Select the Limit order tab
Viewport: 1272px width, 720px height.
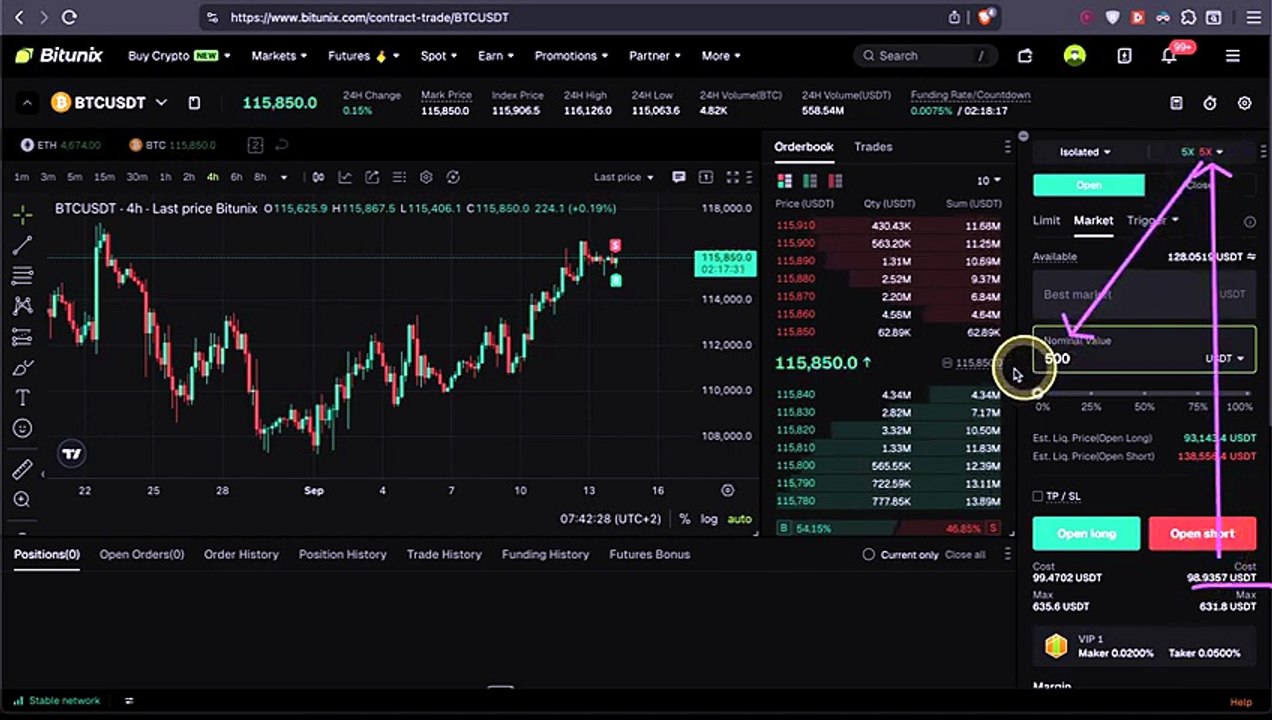coord(1046,220)
